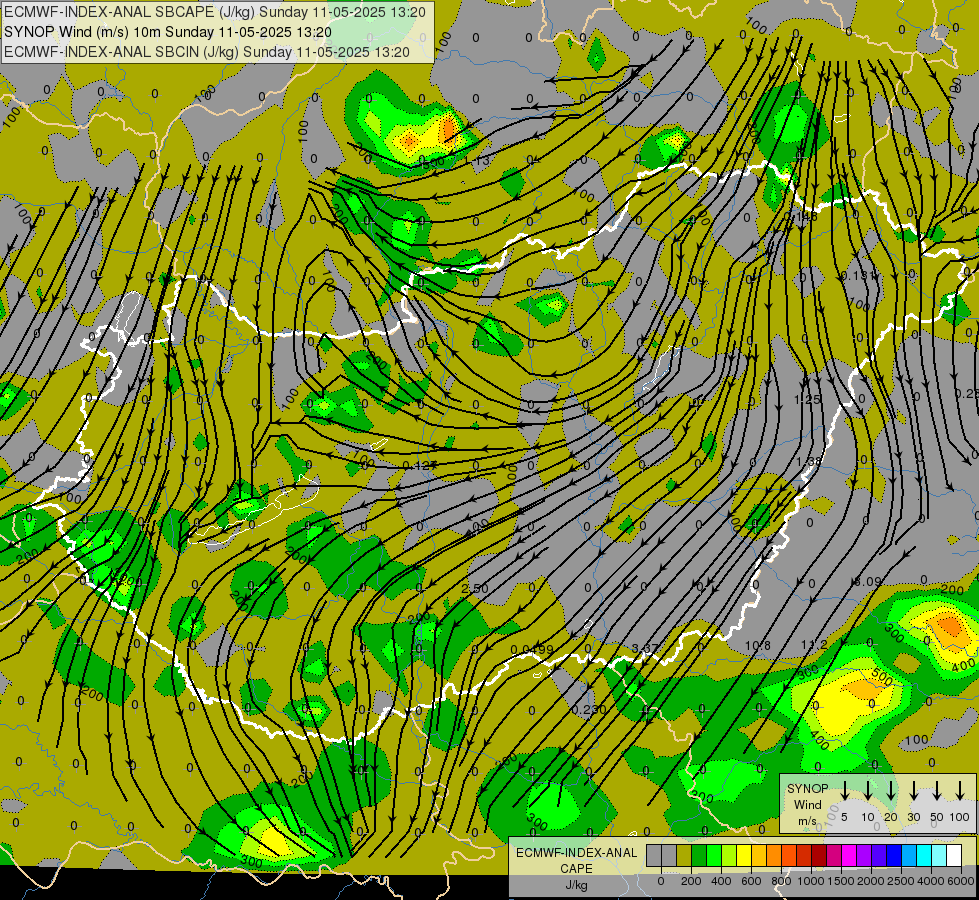Screen dimensions: 979x900
Task: Click the 0.230 wind value on the map
Action: (589, 710)
